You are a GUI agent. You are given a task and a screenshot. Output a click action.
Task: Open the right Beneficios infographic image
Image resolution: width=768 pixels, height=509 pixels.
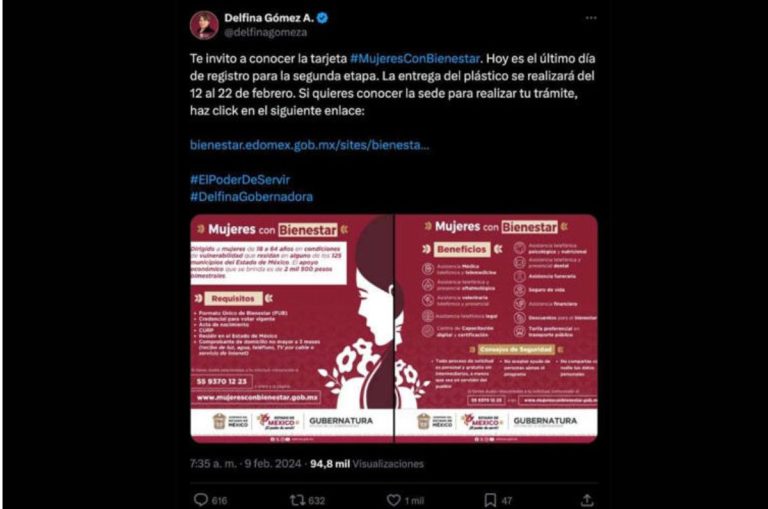tap(496, 329)
